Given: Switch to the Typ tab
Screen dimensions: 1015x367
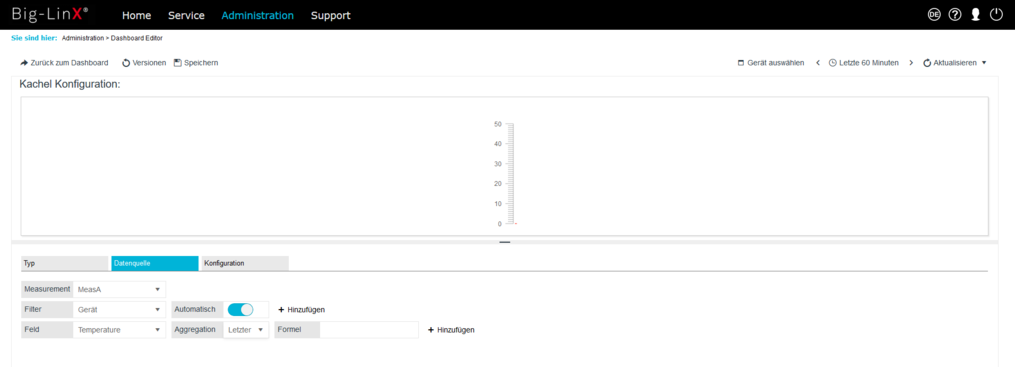Looking at the screenshot, I should (x=64, y=263).
